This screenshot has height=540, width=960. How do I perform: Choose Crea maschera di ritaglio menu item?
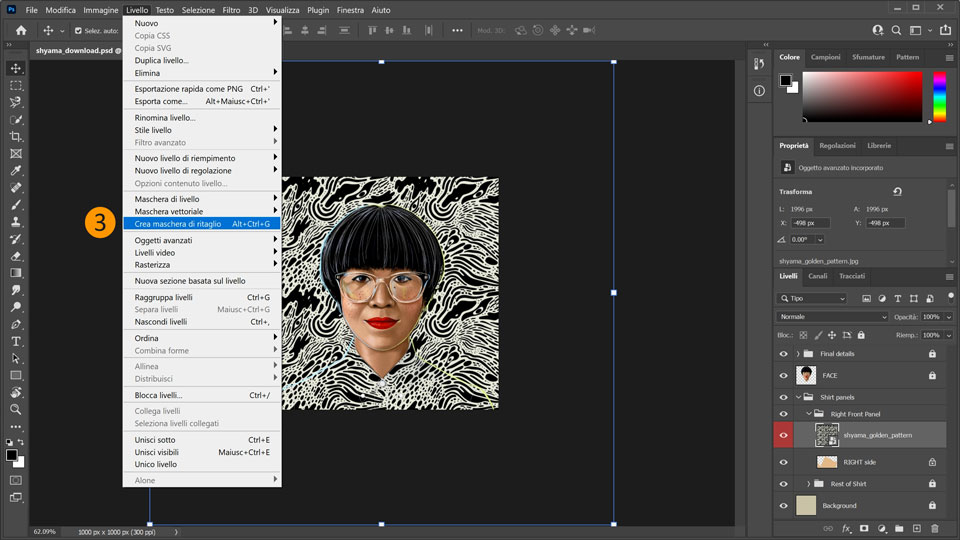(178, 224)
